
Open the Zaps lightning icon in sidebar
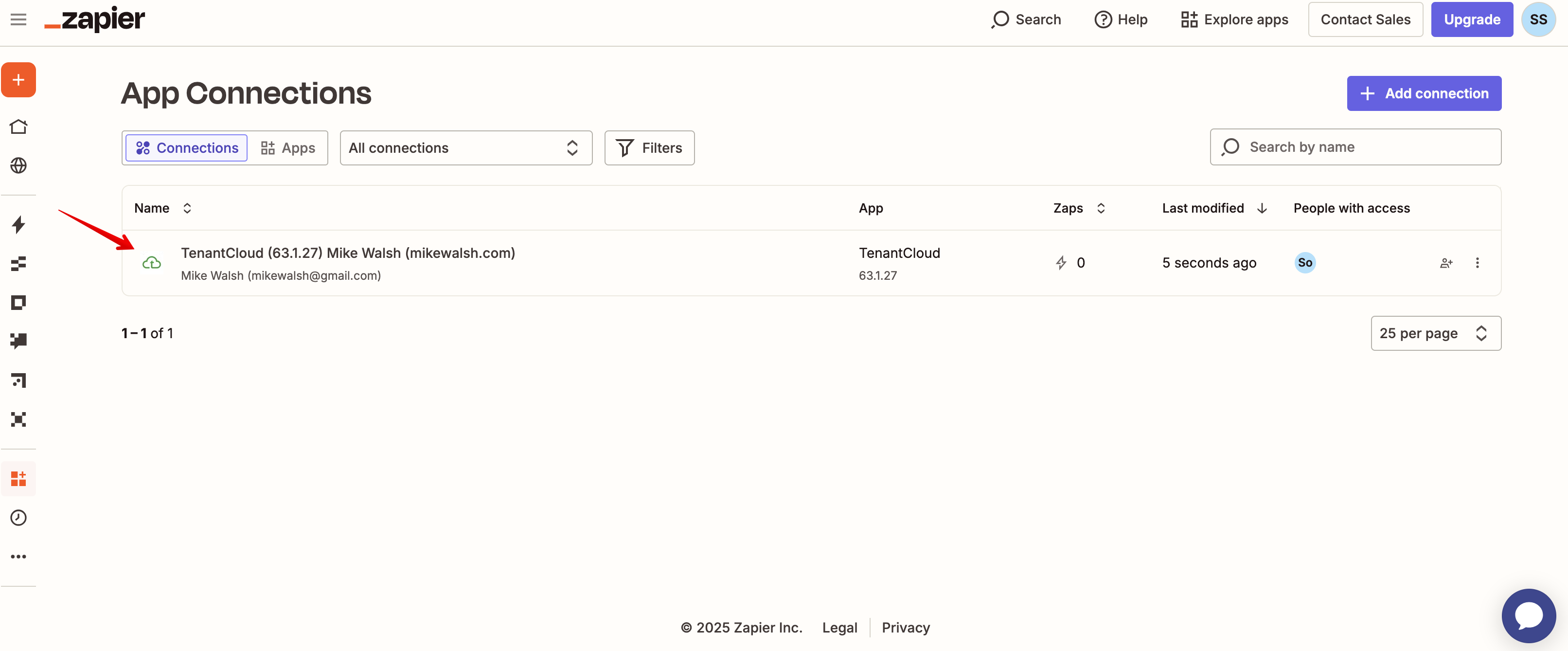pyautogui.click(x=18, y=225)
